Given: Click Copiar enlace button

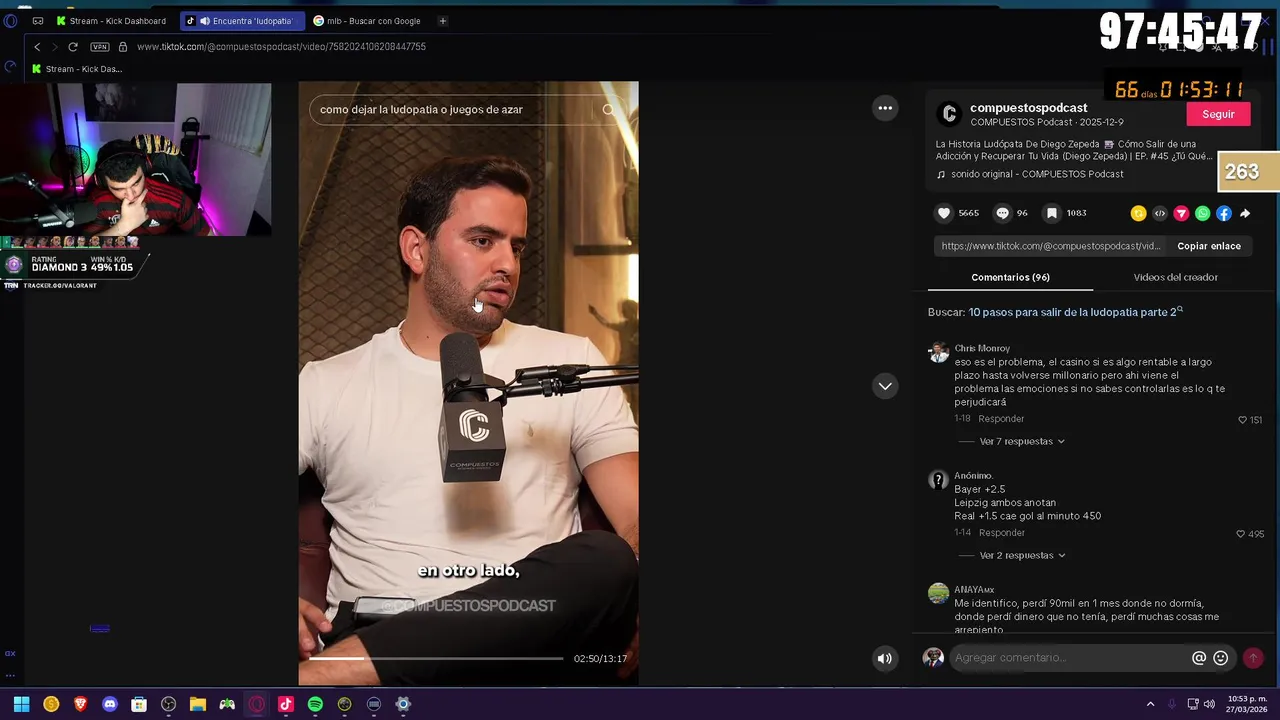Looking at the screenshot, I should (1209, 246).
